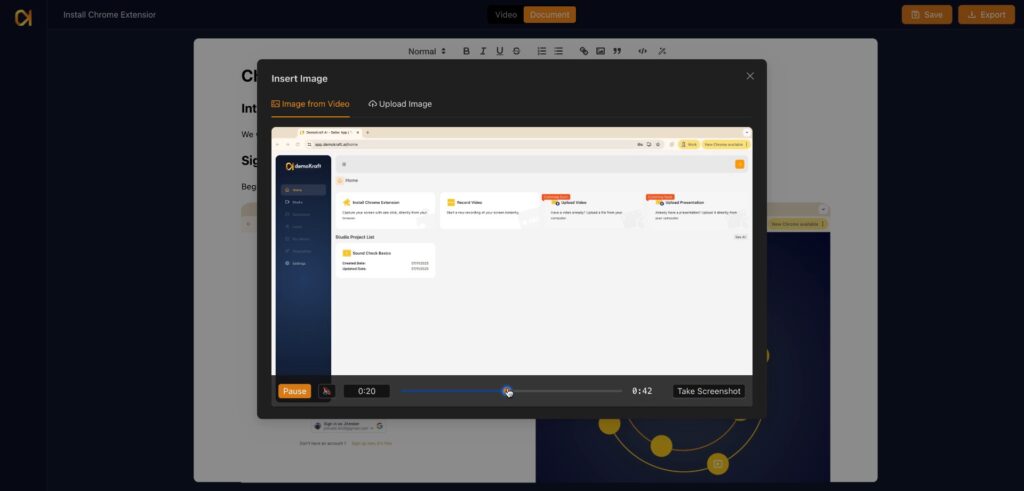Click the video progress slider handle
This screenshot has width=1024, height=491.
[x=507, y=391]
